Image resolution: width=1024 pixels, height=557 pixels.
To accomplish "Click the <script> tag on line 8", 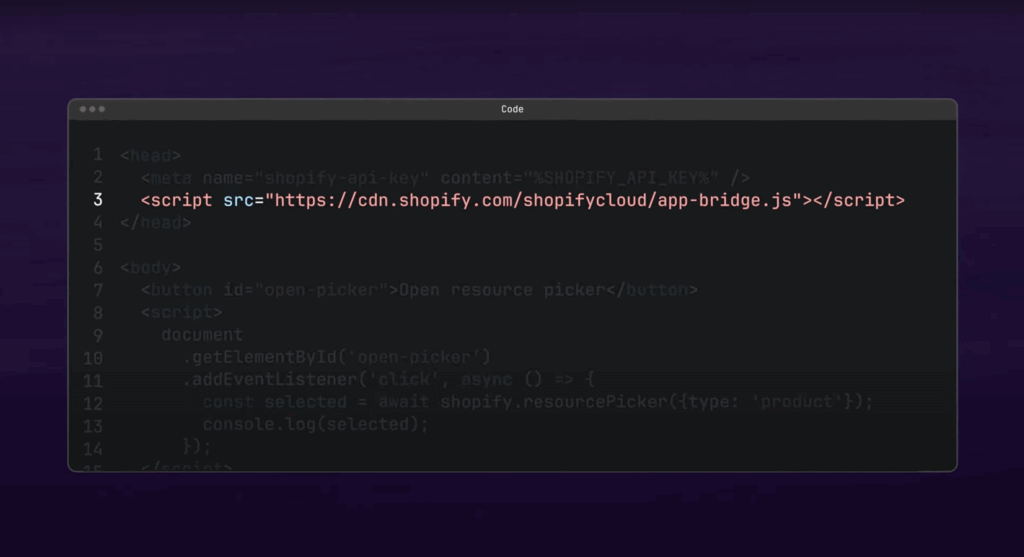I will click(x=182, y=312).
